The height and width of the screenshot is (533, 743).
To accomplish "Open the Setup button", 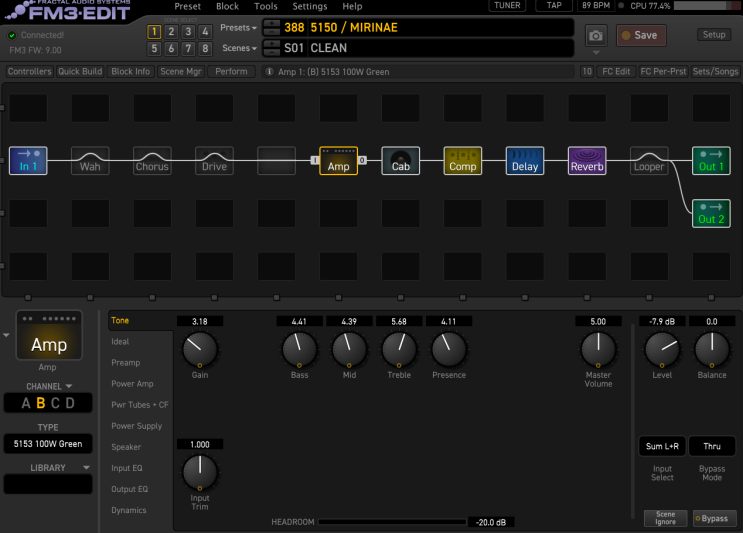I will click(714, 35).
